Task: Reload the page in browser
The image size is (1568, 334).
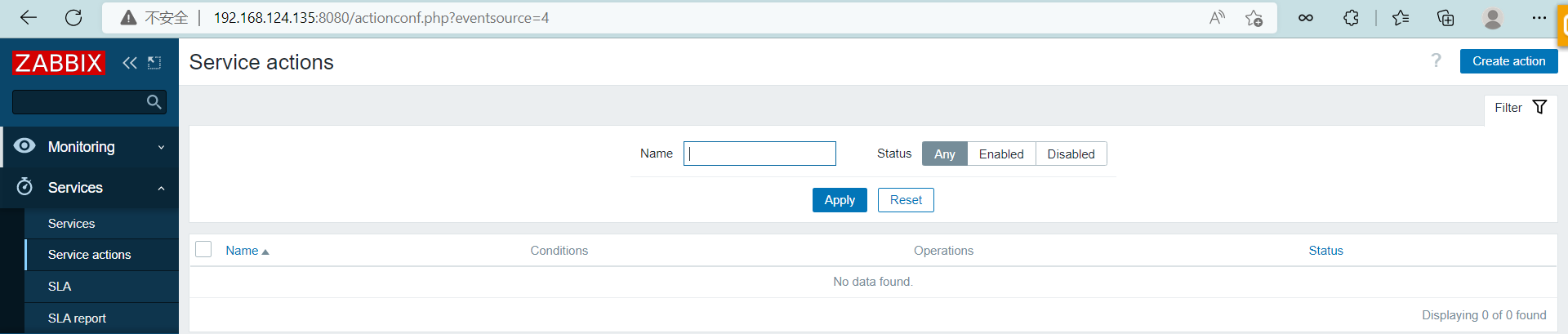Action: click(73, 18)
